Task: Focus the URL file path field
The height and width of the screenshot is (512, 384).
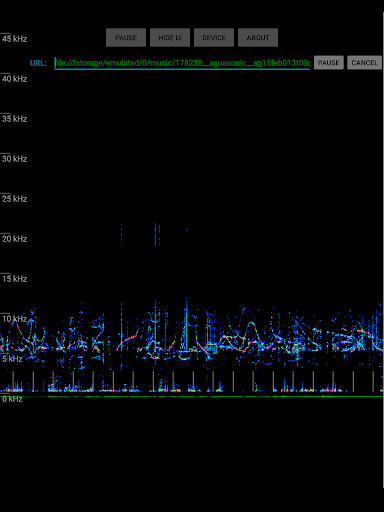Action: point(182,63)
